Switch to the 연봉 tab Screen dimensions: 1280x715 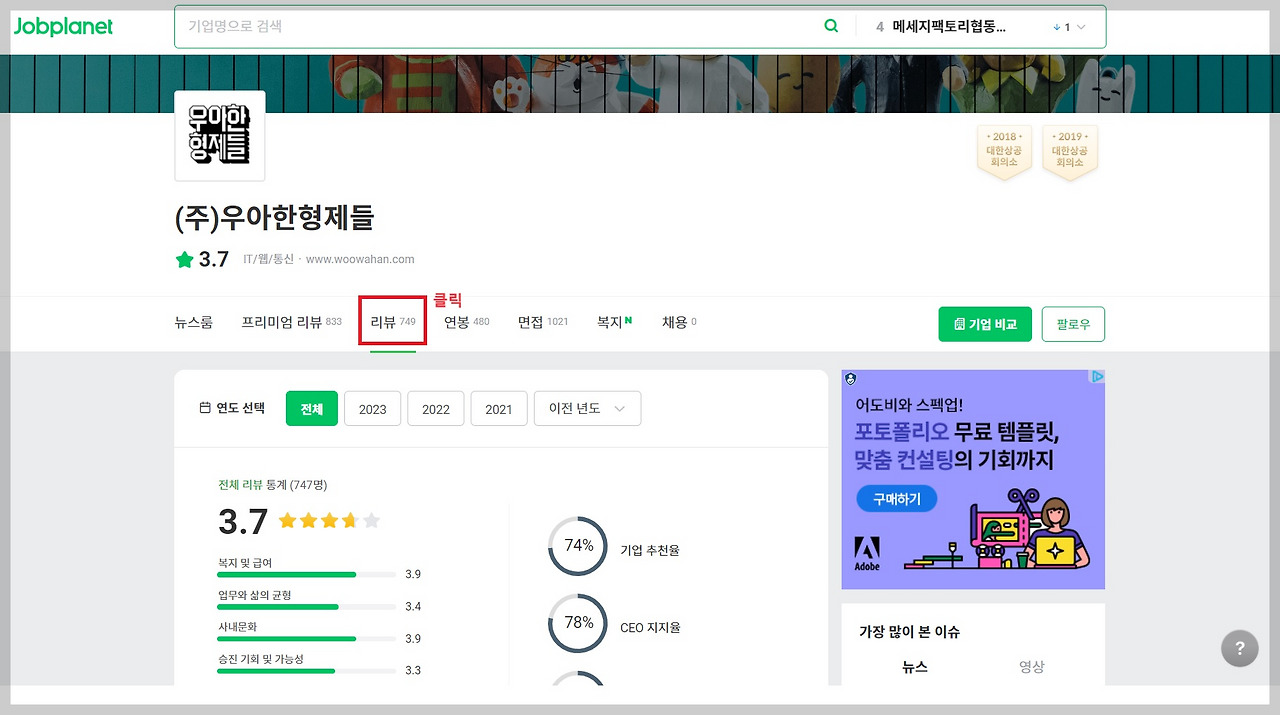(x=467, y=322)
